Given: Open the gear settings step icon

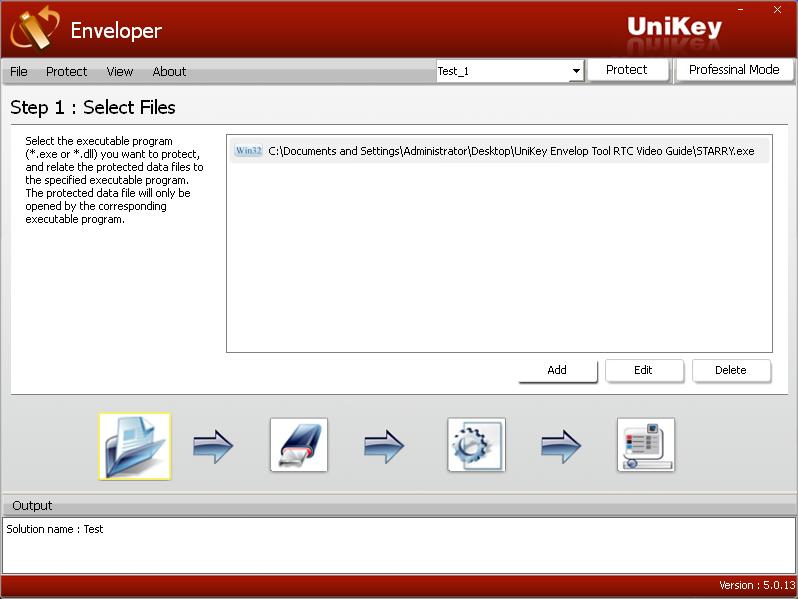Looking at the screenshot, I should pos(476,445).
